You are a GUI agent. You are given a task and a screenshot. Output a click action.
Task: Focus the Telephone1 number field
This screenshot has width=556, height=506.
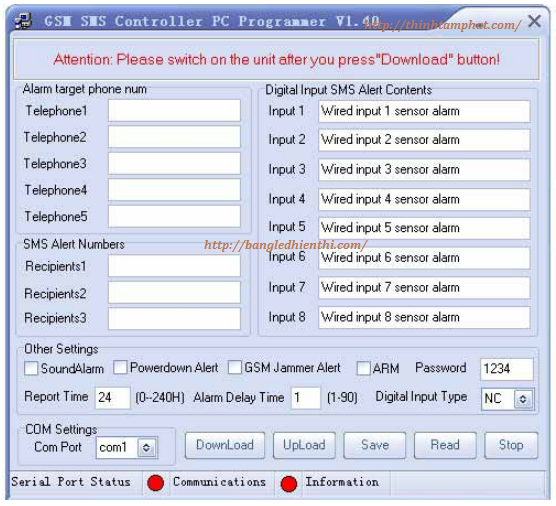pos(174,111)
